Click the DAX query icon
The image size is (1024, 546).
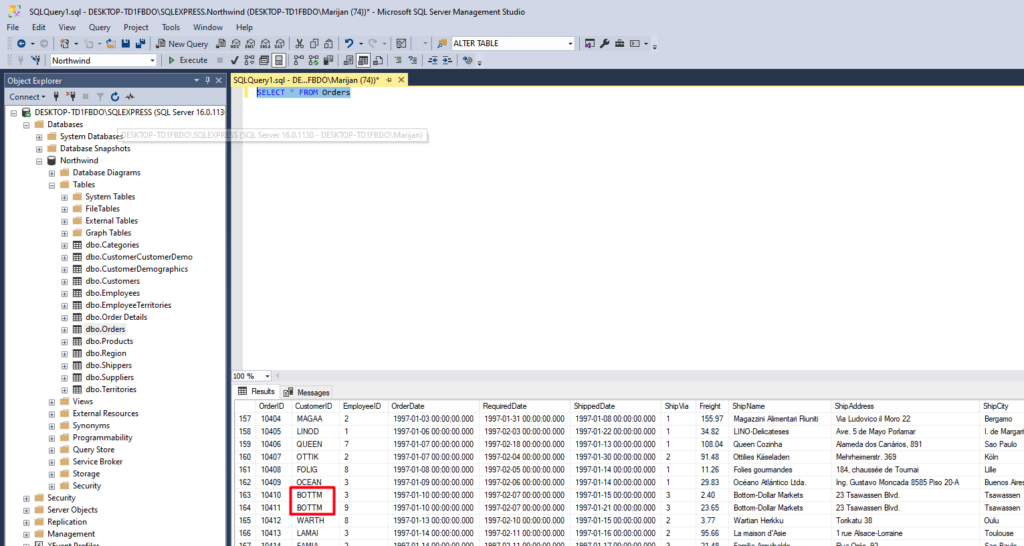[280, 44]
